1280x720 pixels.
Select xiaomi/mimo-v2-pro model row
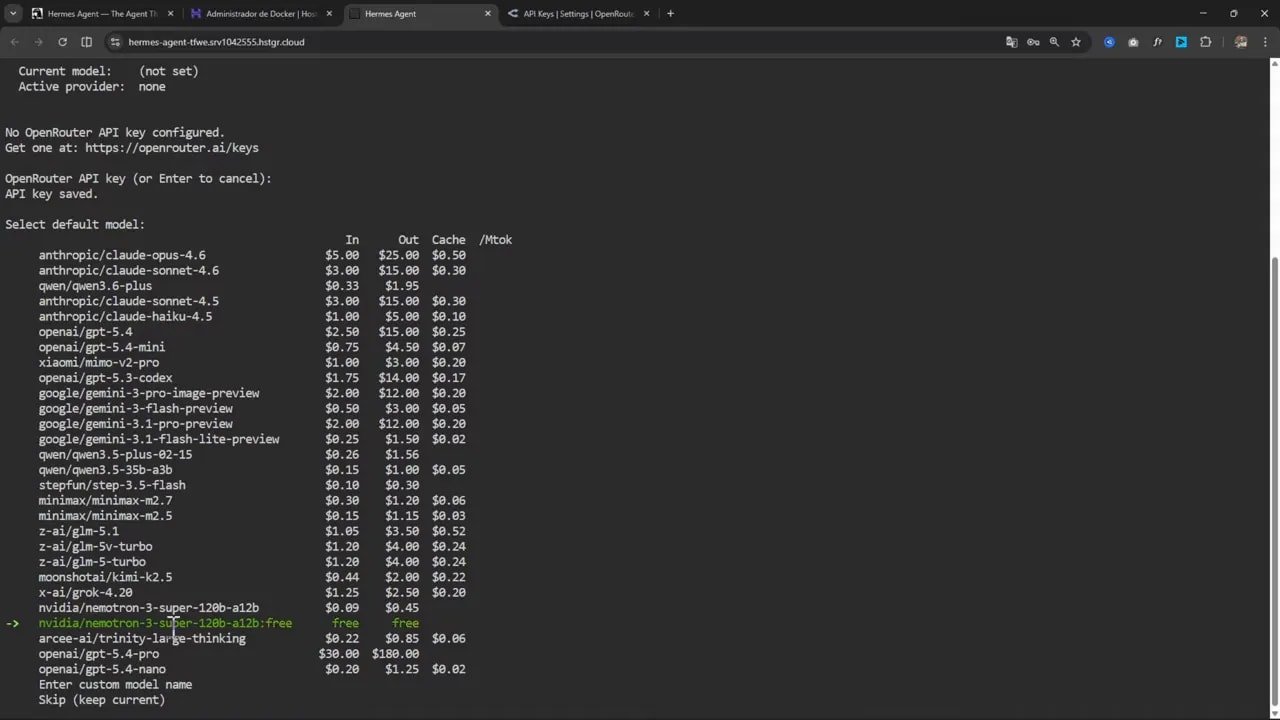[x=252, y=362]
